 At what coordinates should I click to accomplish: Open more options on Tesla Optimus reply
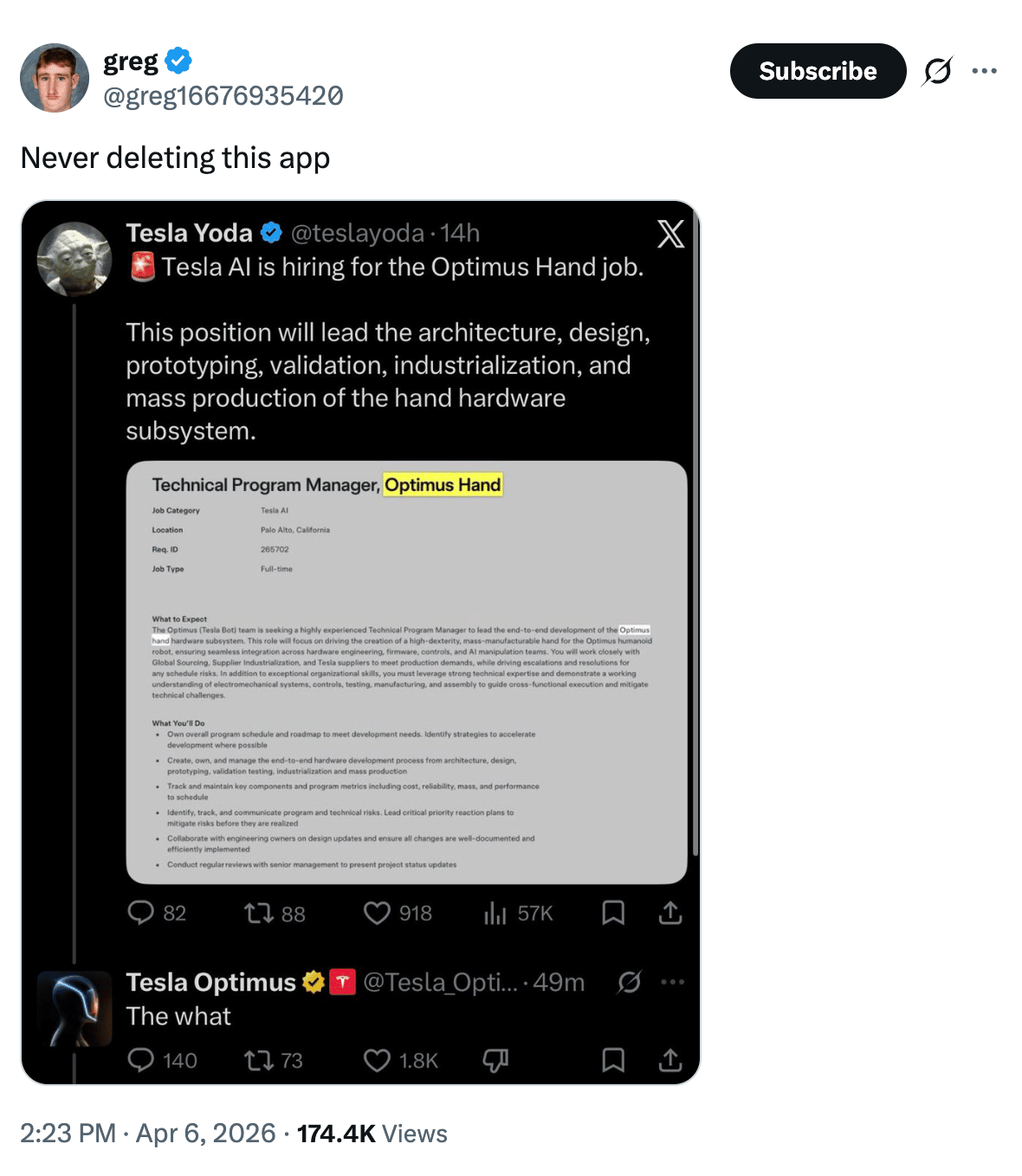[672, 982]
